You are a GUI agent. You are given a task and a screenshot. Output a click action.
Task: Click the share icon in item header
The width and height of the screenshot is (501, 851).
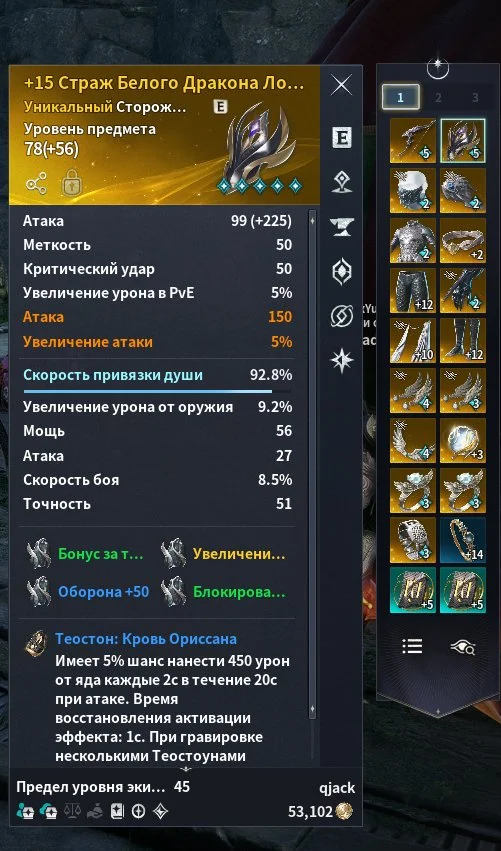click(36, 185)
